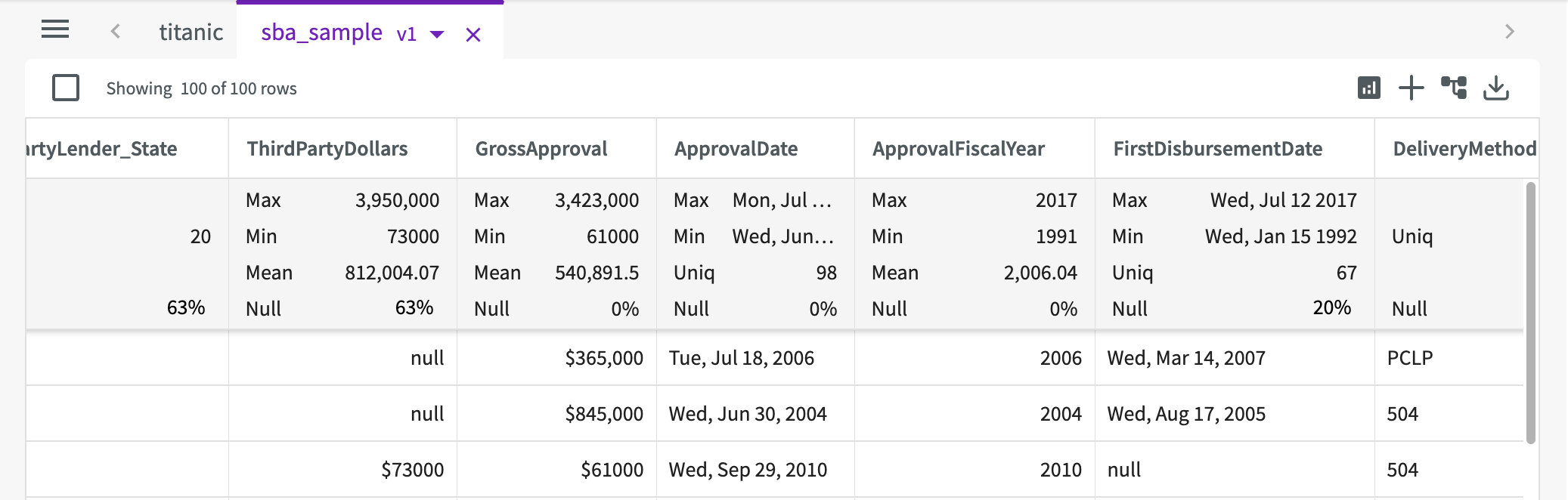Select the sba_sample tab

click(321, 32)
